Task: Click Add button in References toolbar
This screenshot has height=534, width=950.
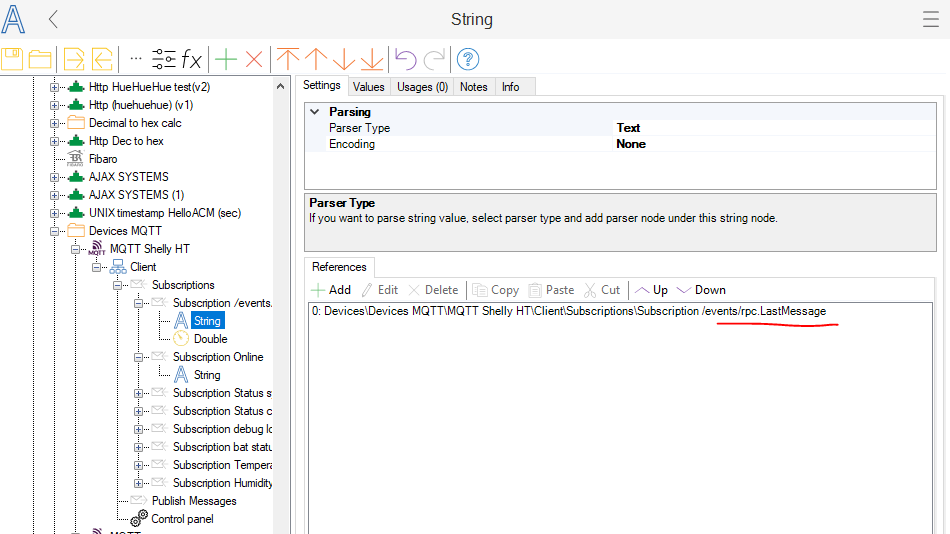Action: coord(331,290)
